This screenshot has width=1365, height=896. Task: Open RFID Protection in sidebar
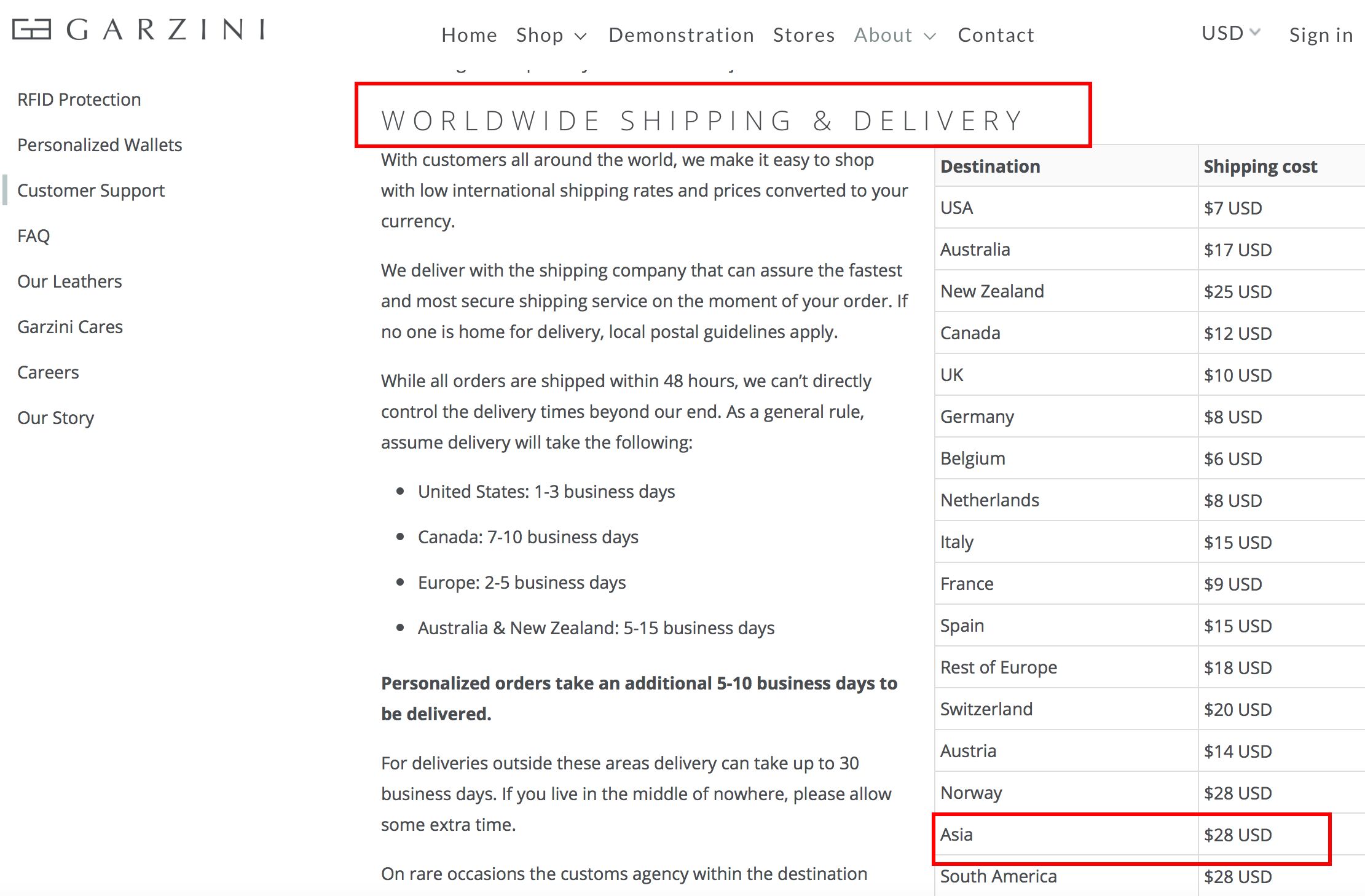(79, 100)
